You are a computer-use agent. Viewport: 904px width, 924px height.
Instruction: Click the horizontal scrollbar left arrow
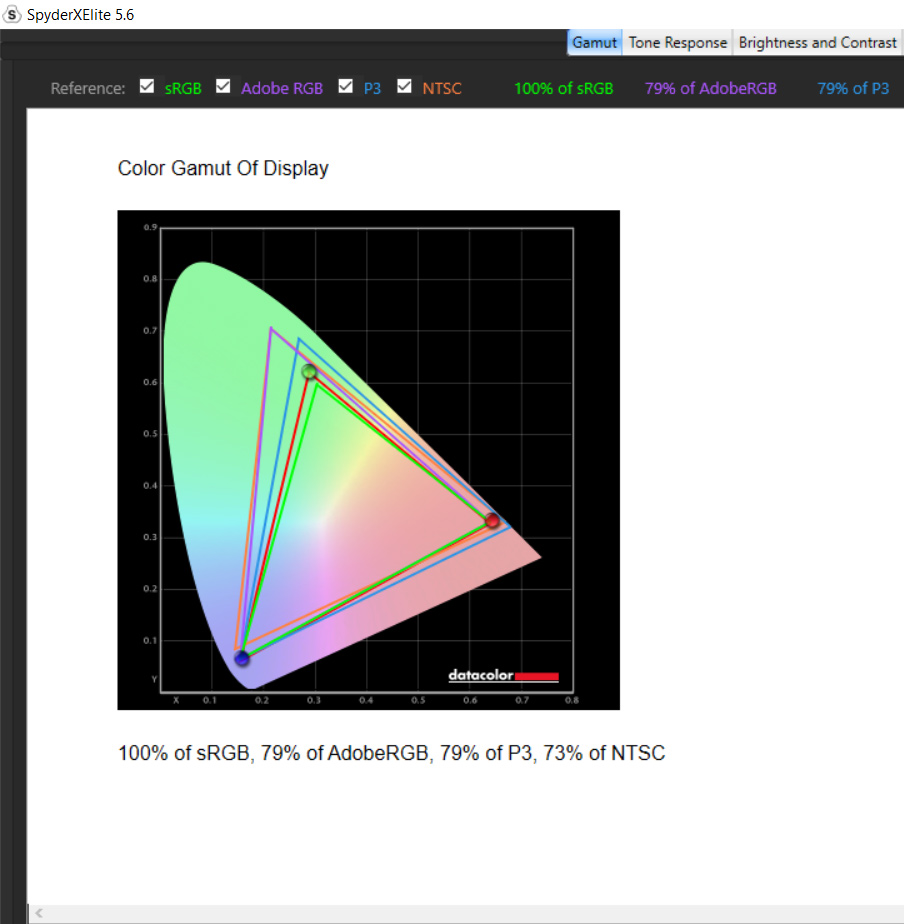[x=39, y=913]
